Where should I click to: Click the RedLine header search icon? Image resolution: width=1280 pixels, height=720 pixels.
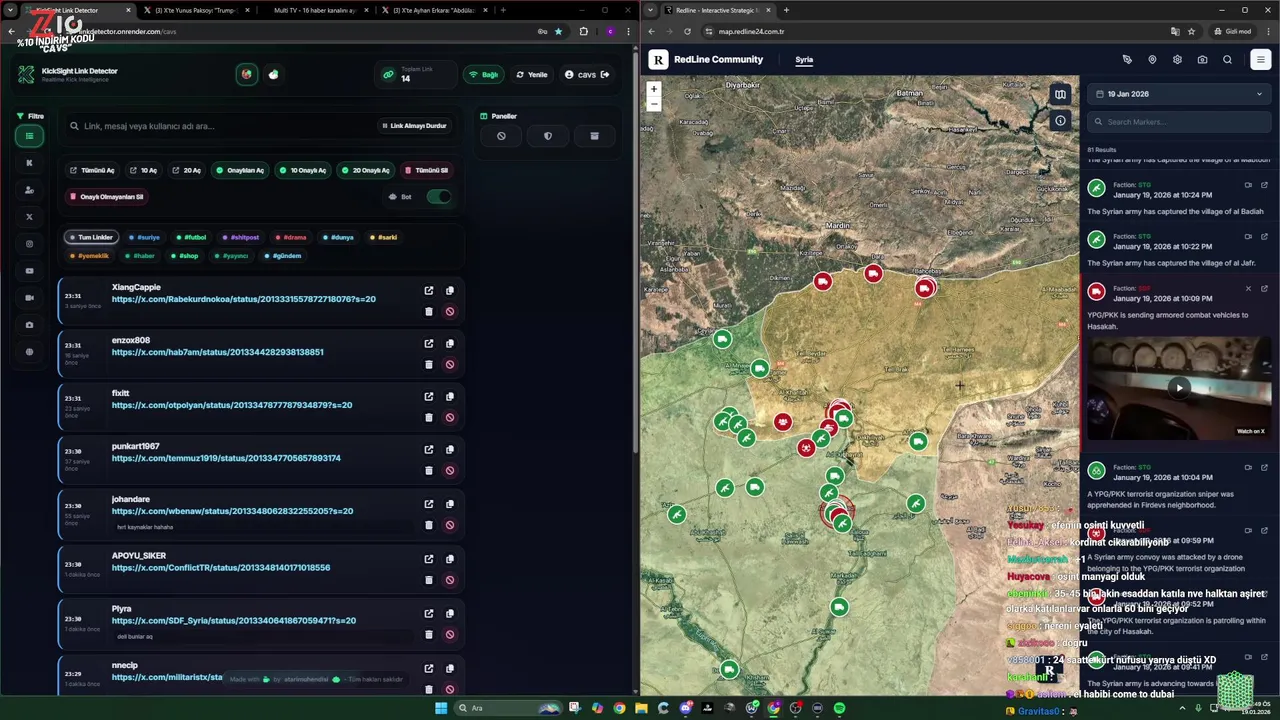1227,60
